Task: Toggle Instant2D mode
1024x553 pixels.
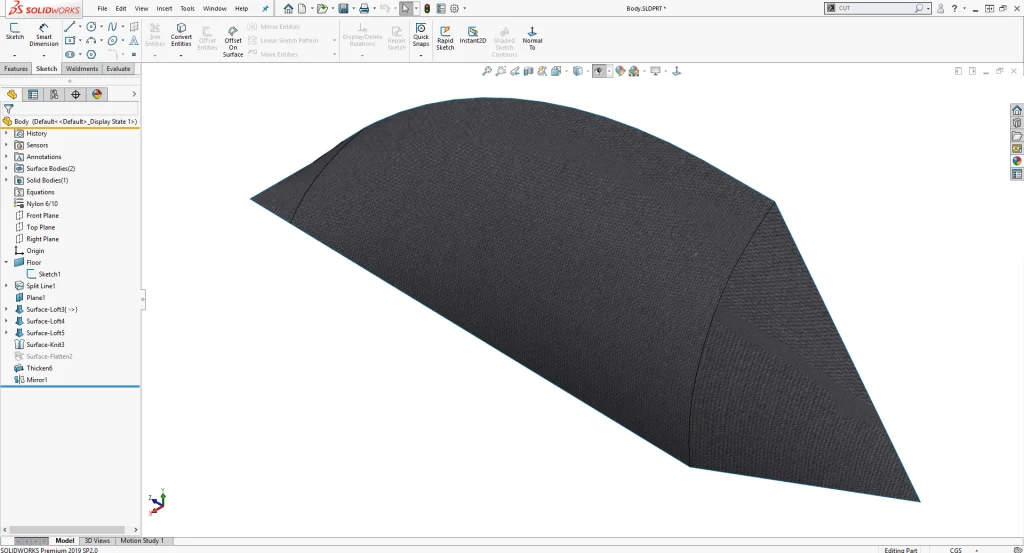Action: pyautogui.click(x=473, y=36)
